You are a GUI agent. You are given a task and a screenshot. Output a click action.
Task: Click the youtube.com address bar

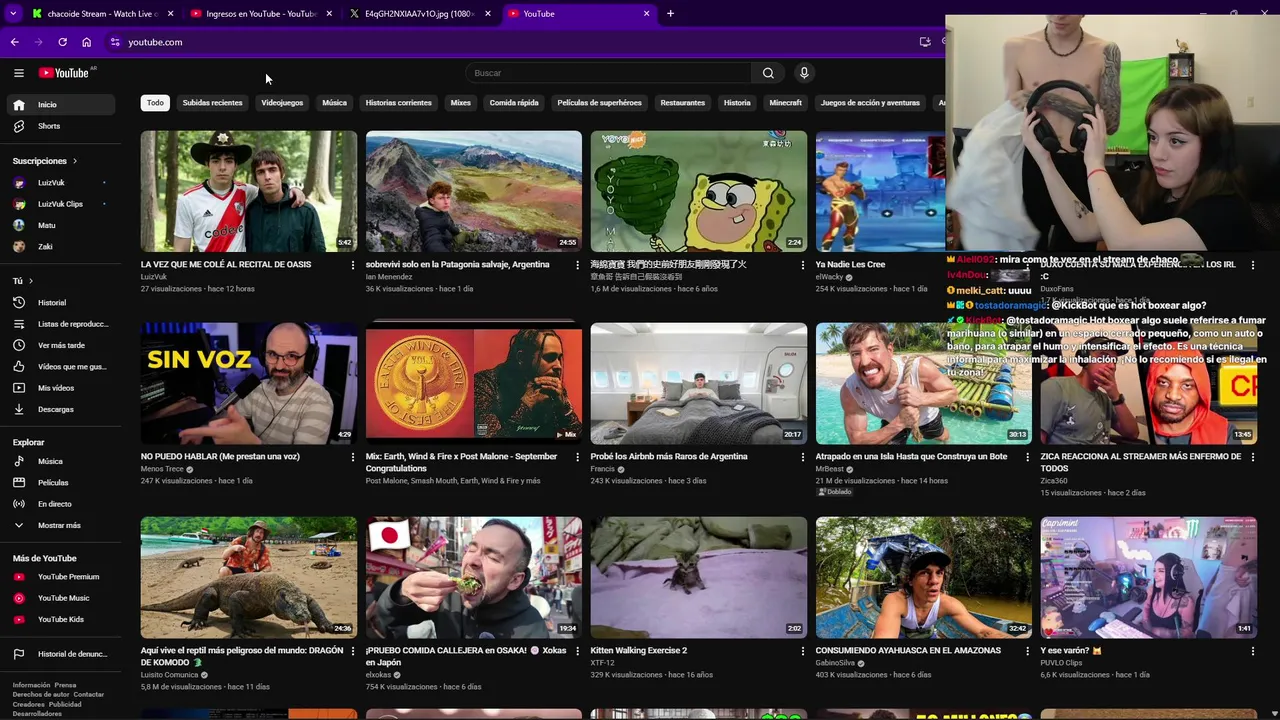[520, 42]
